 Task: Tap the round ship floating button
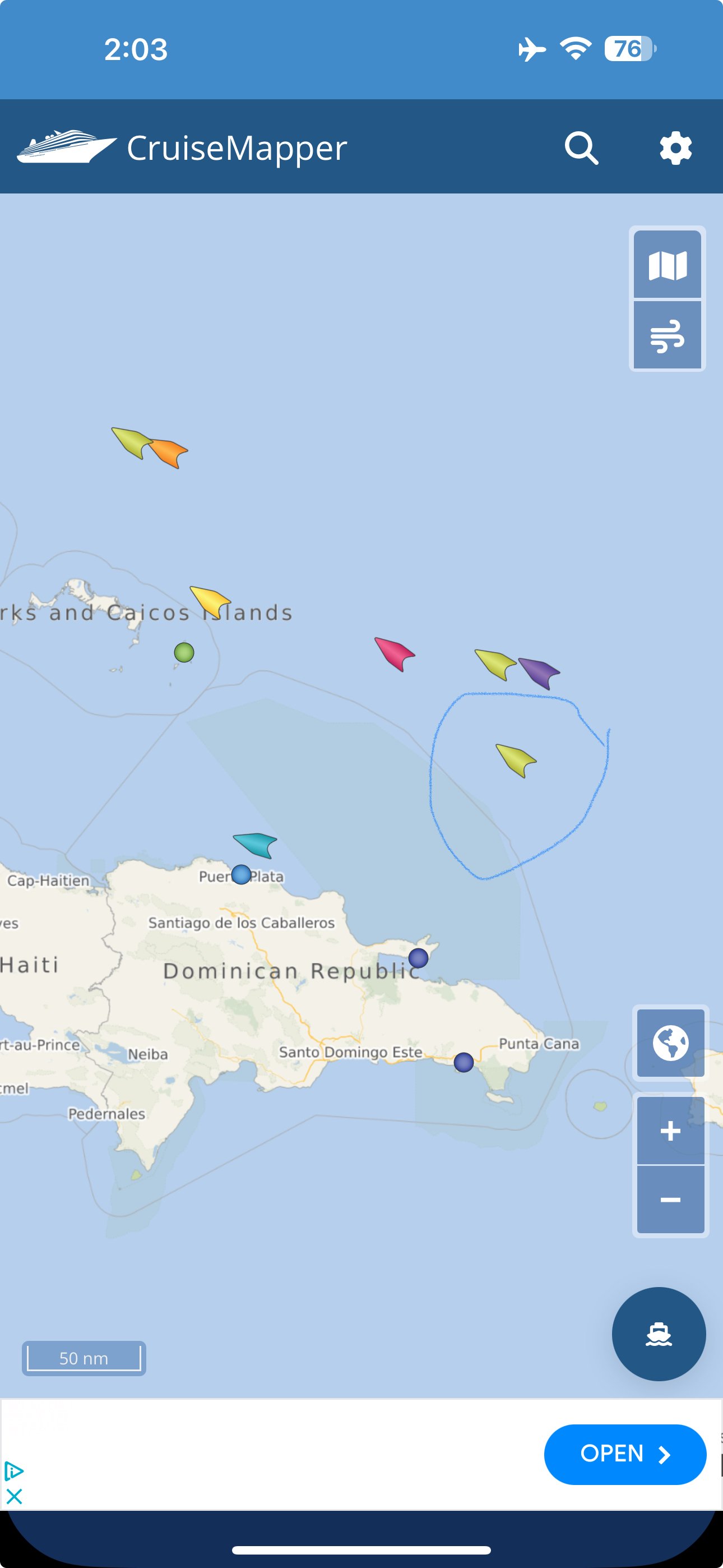point(659,1334)
